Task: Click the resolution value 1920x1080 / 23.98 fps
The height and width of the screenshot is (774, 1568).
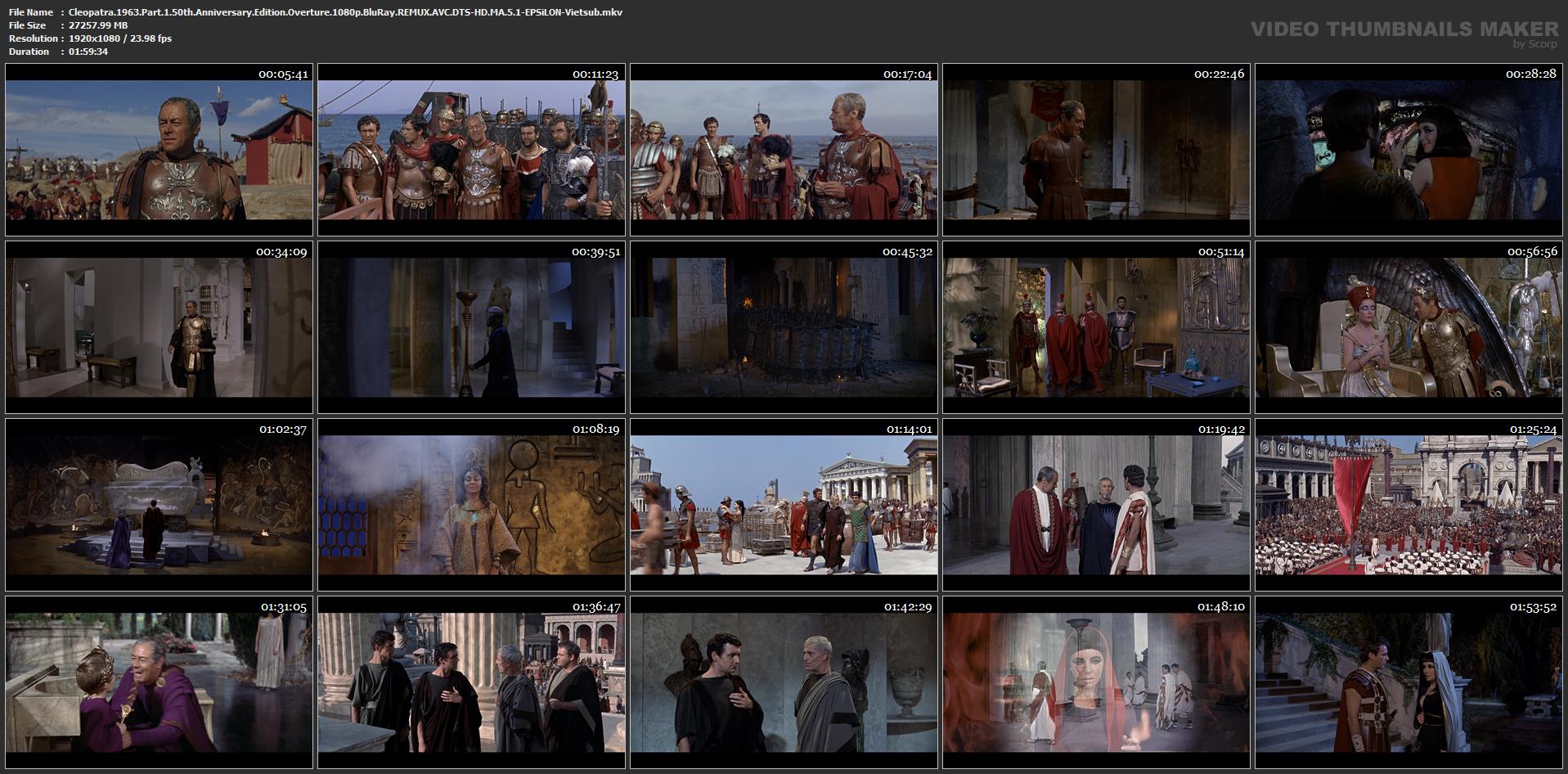Action: click(x=120, y=38)
